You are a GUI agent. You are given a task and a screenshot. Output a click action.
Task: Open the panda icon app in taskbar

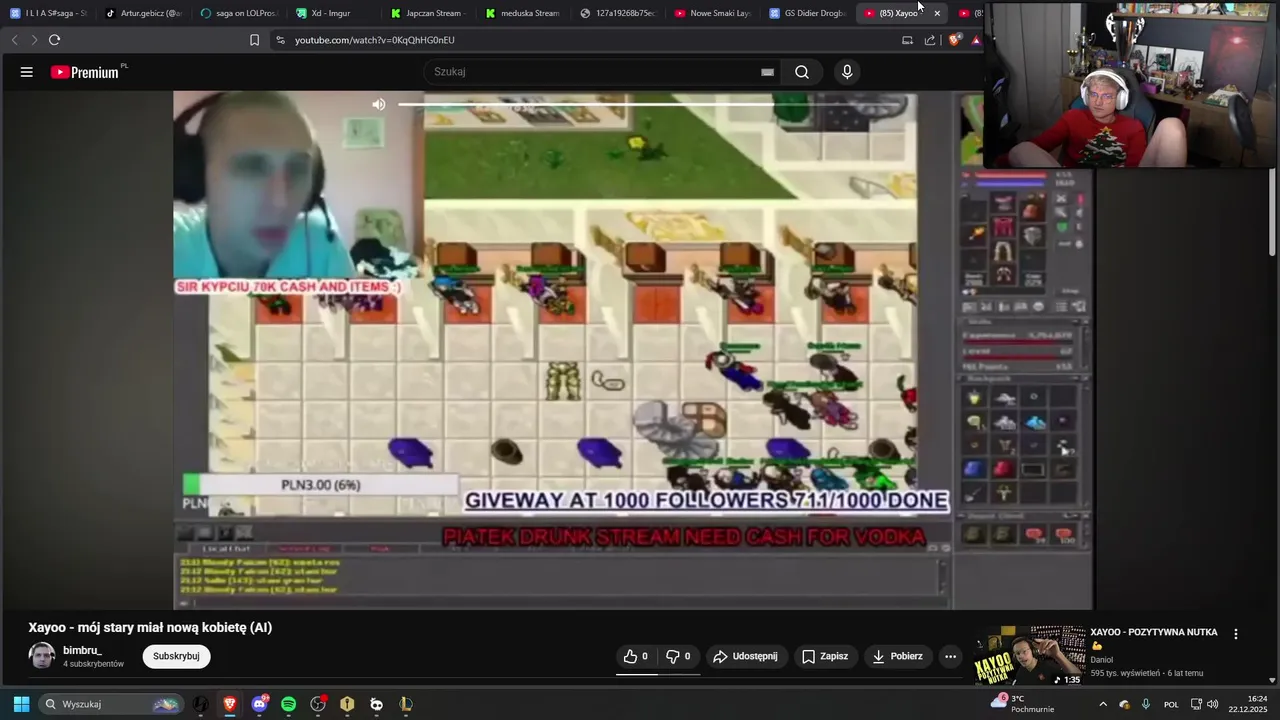click(x=376, y=704)
